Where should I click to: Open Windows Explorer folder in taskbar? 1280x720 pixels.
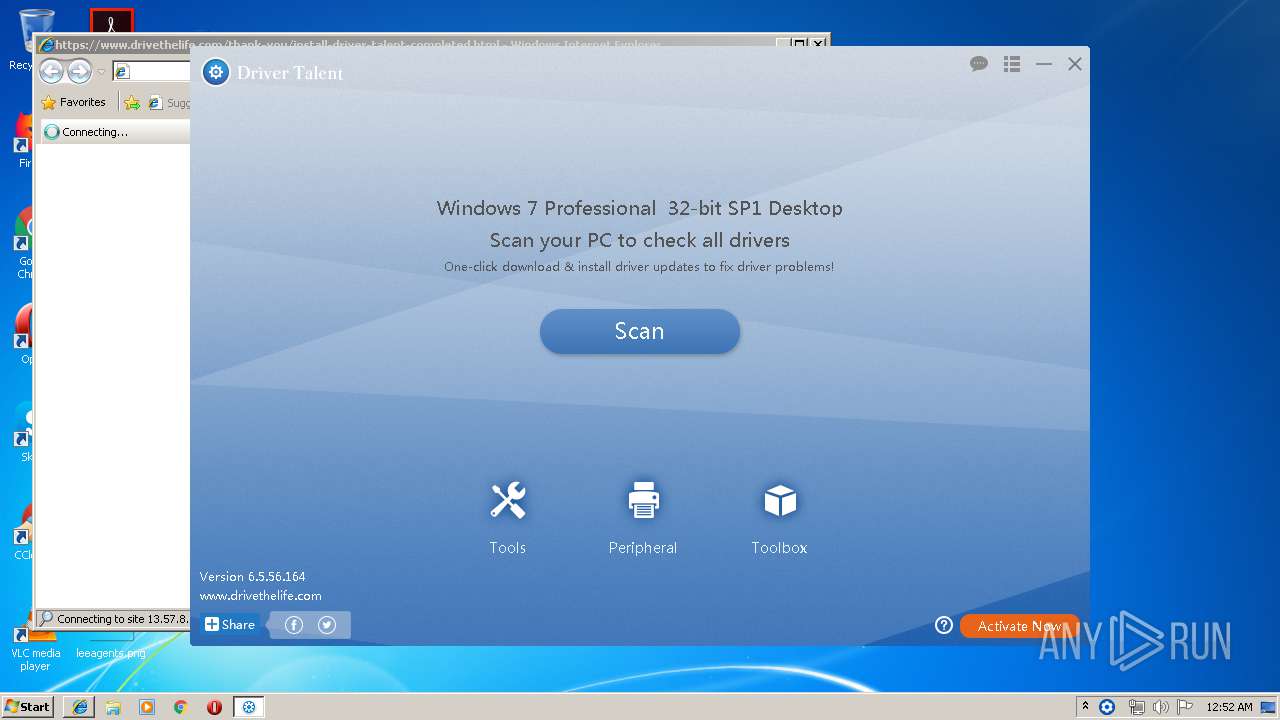point(113,707)
